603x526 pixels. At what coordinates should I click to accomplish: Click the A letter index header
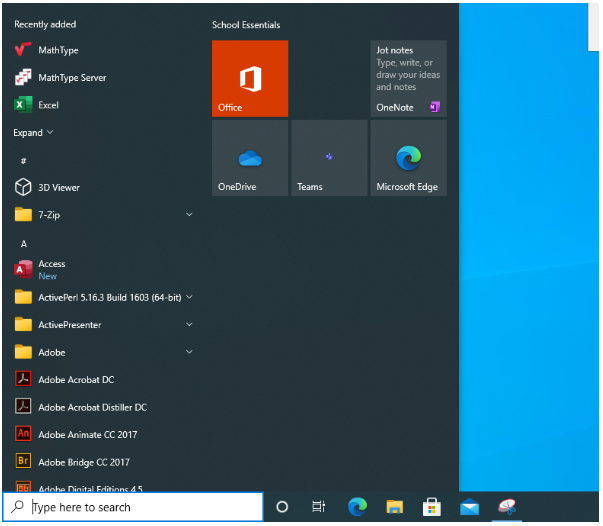pyautogui.click(x=24, y=244)
